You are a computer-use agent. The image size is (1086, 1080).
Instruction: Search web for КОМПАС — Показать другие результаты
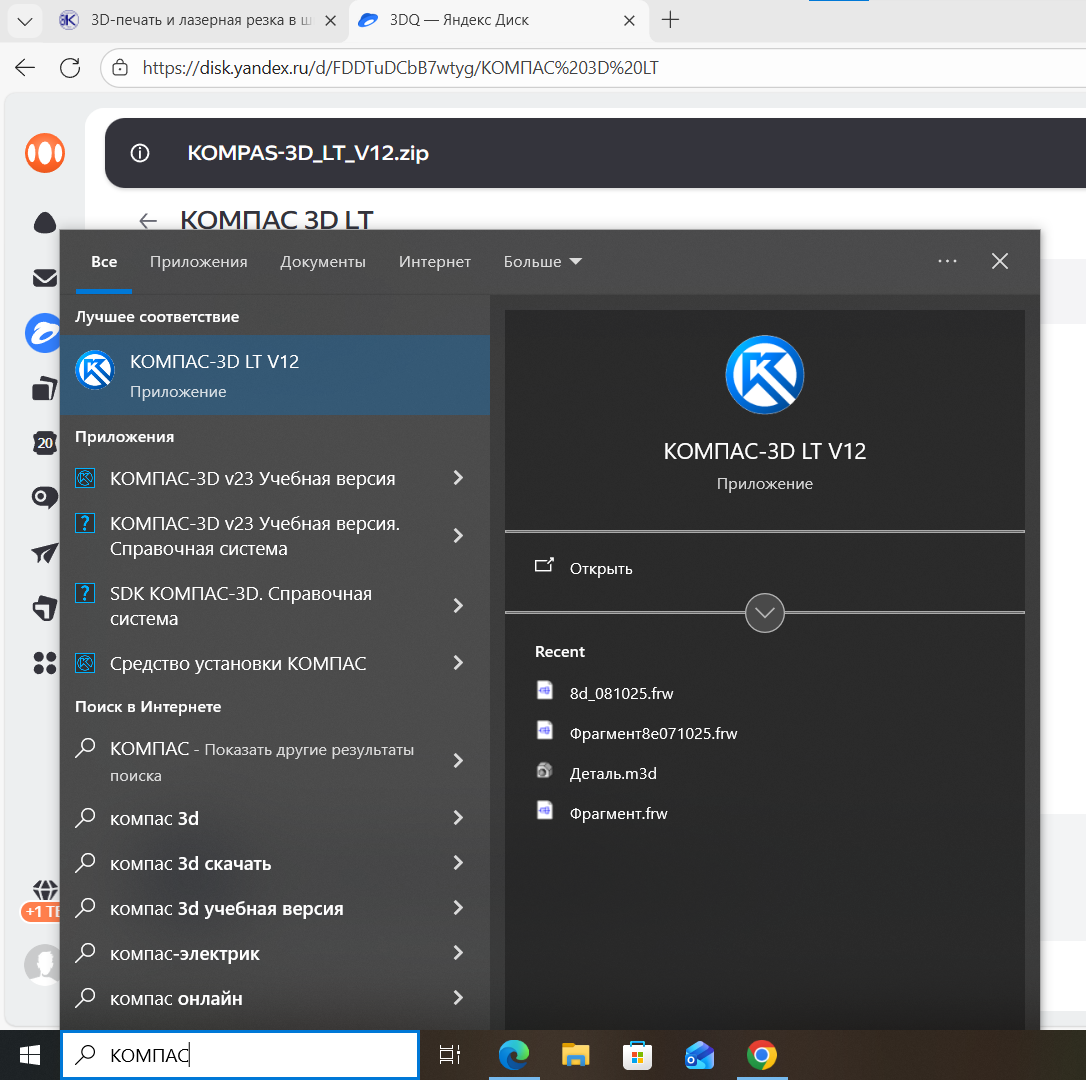(x=262, y=761)
